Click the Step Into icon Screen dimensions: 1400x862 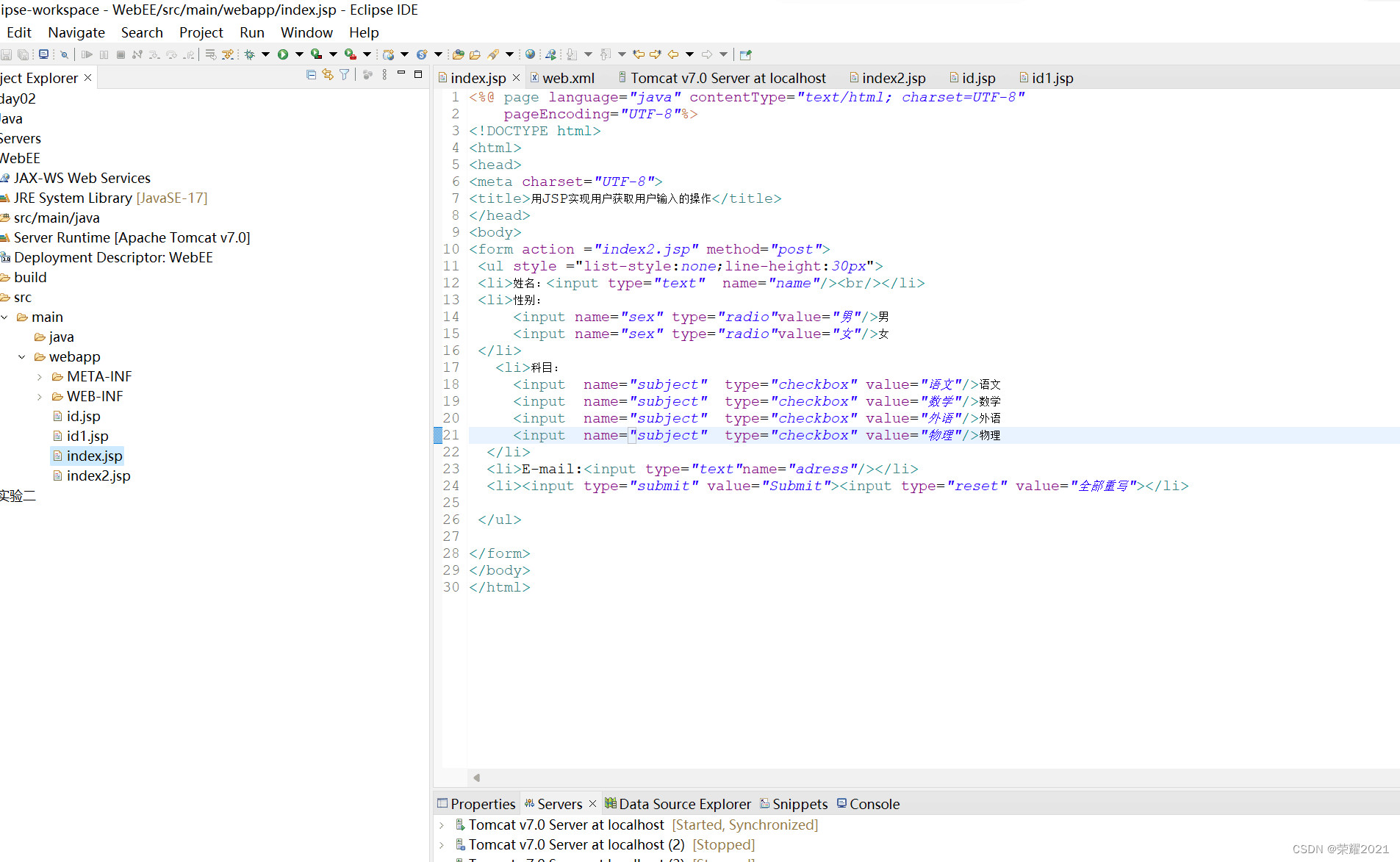click(154, 54)
